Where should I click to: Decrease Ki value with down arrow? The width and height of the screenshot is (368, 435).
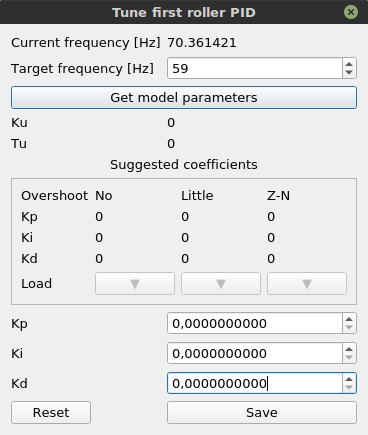point(349,358)
